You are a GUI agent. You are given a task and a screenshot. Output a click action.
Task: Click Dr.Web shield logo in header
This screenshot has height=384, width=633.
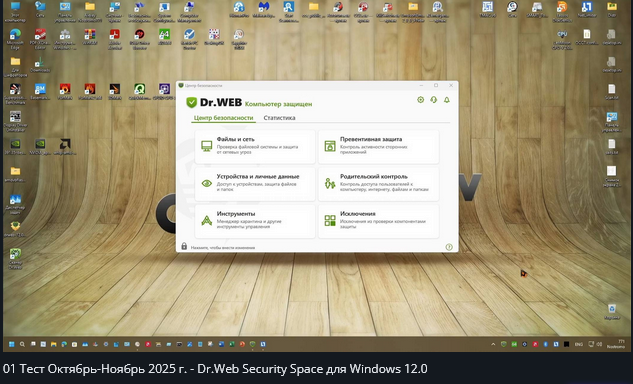tap(191, 103)
